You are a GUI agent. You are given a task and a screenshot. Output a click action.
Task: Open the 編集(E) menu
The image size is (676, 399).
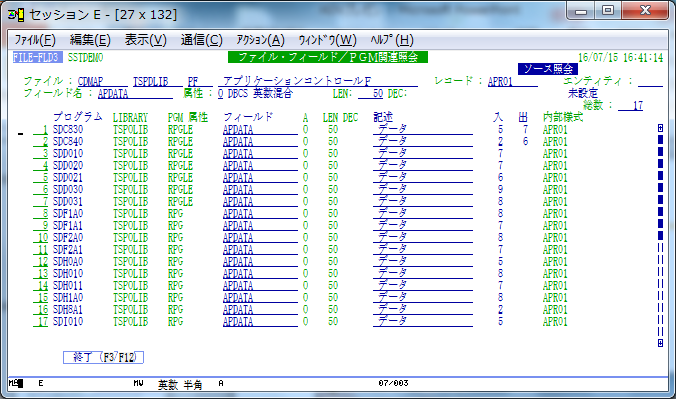point(90,40)
